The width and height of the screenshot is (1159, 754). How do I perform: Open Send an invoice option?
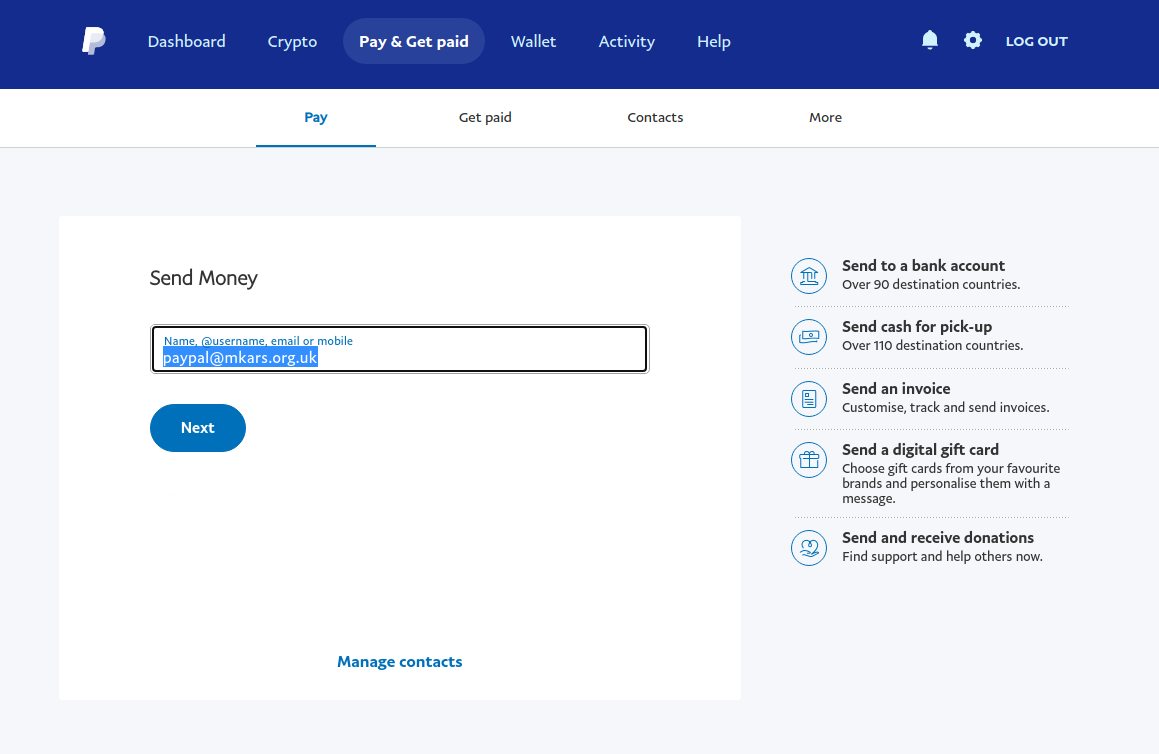click(x=896, y=389)
